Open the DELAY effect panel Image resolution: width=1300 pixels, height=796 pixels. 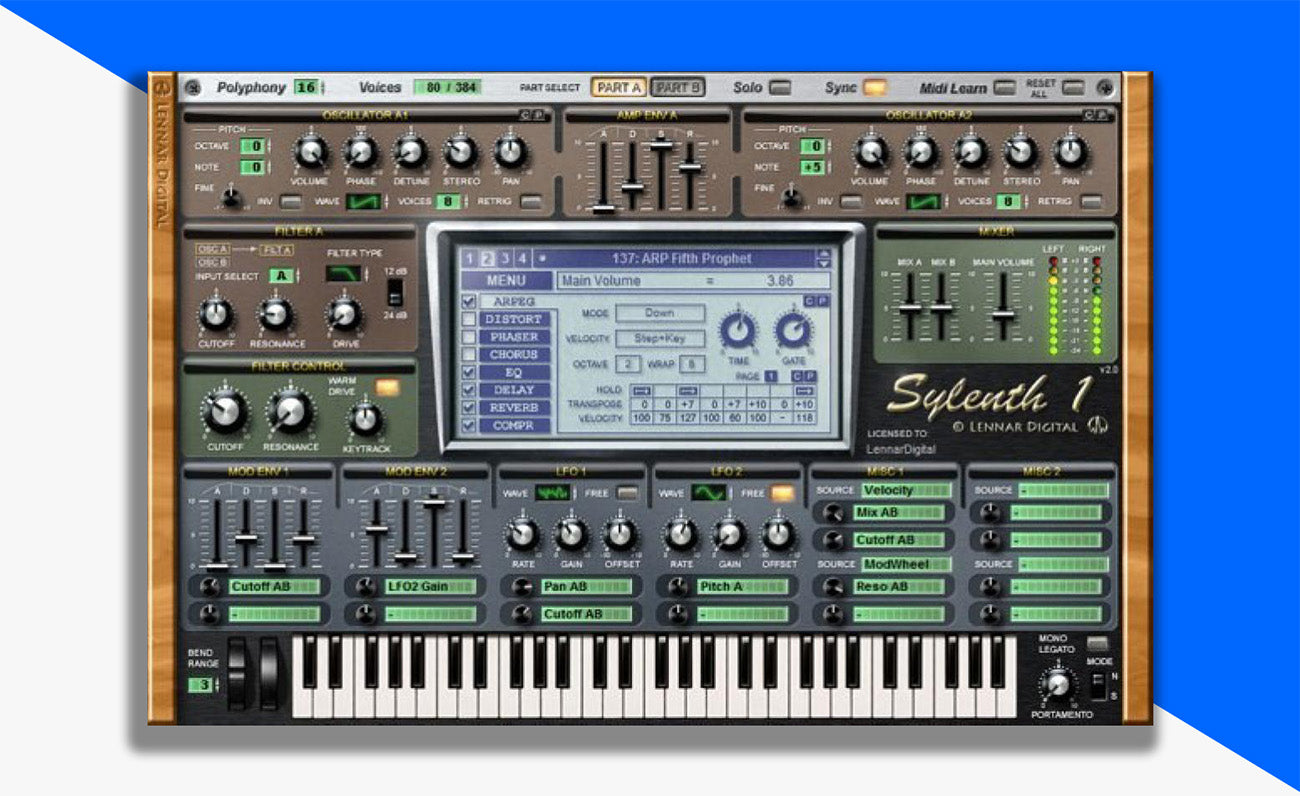tap(514, 390)
